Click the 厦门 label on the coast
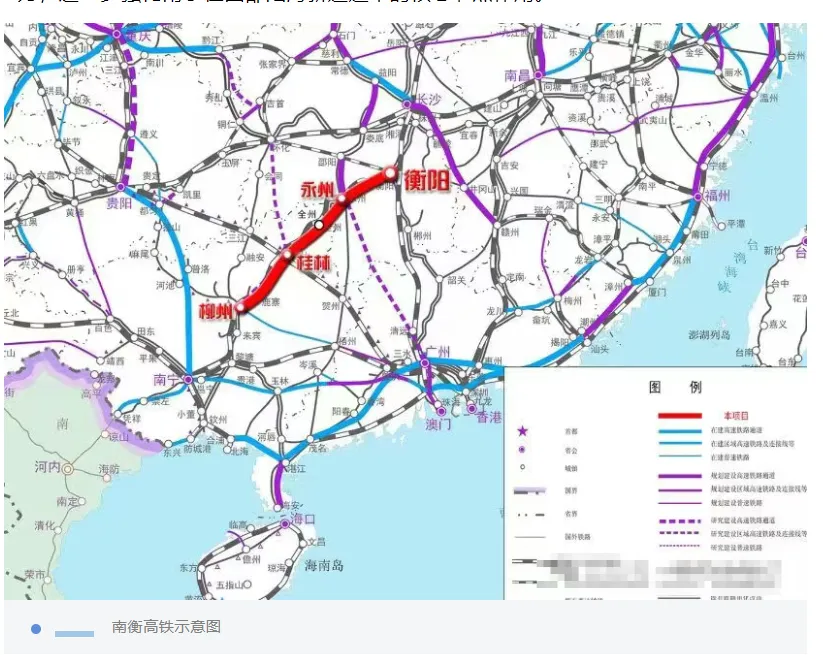 (x=657, y=292)
